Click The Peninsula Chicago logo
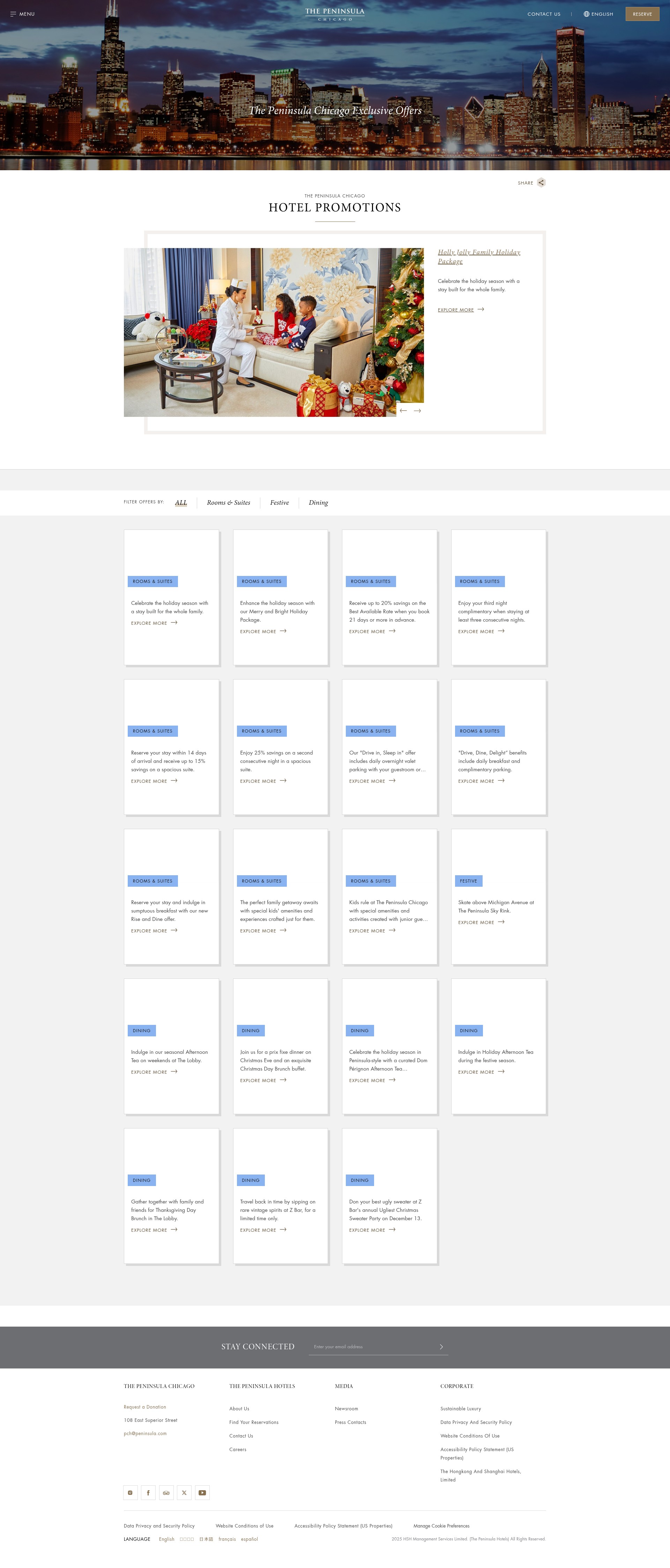 pos(335,14)
